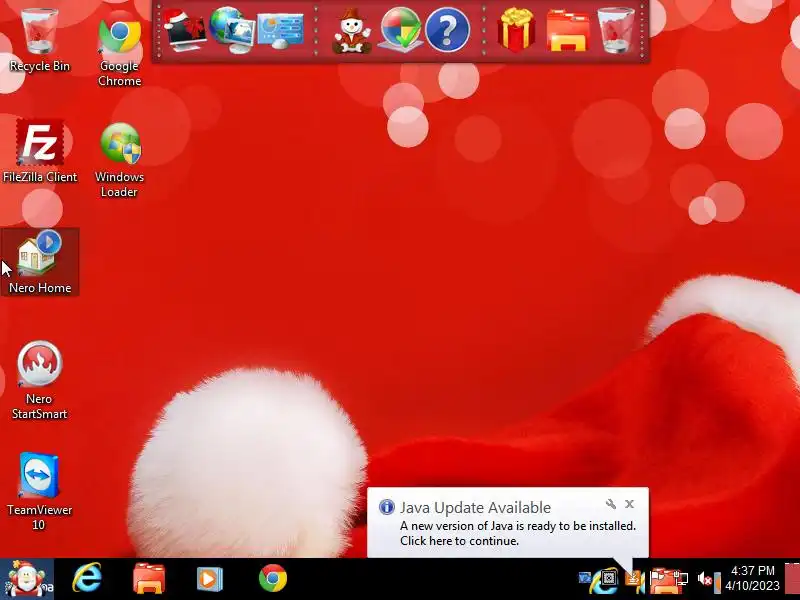Click the wrench icon in the Java balloon

tap(611, 504)
